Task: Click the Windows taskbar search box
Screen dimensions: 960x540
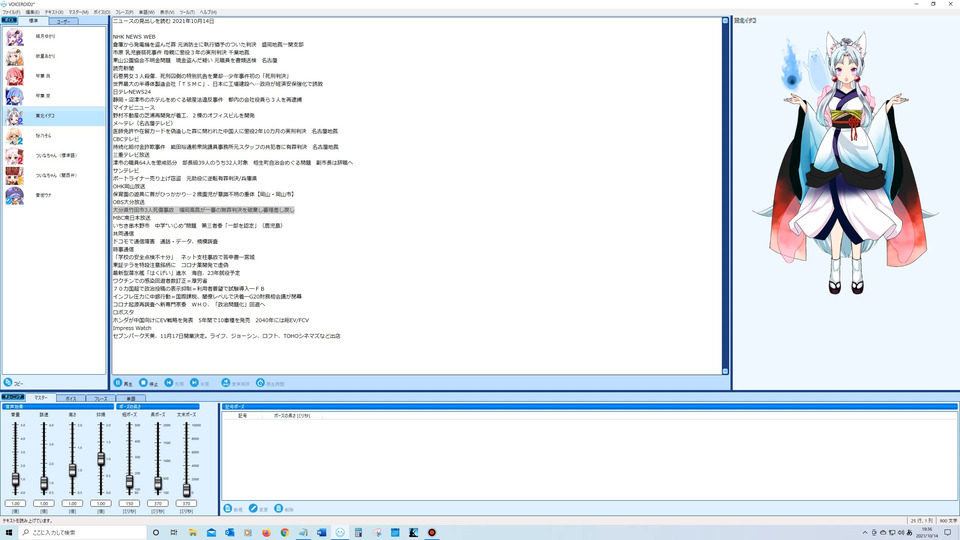Action: 83,533
